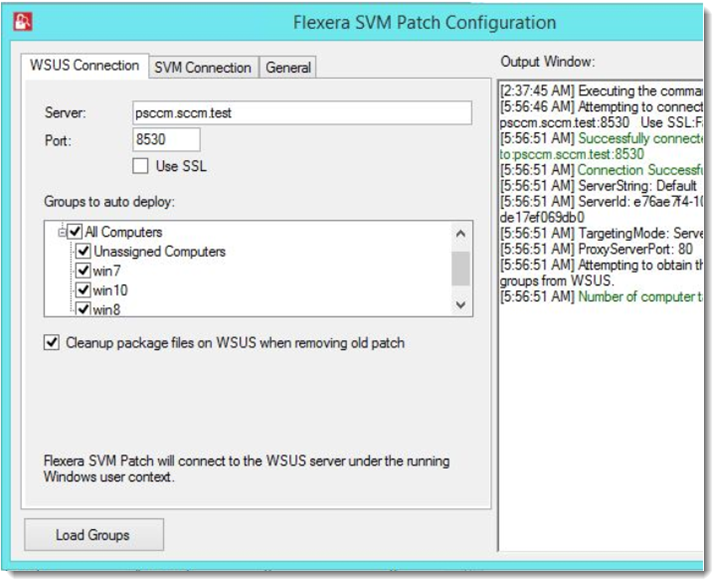Toggle Cleanup package files on WSUS checkbox

[51, 343]
